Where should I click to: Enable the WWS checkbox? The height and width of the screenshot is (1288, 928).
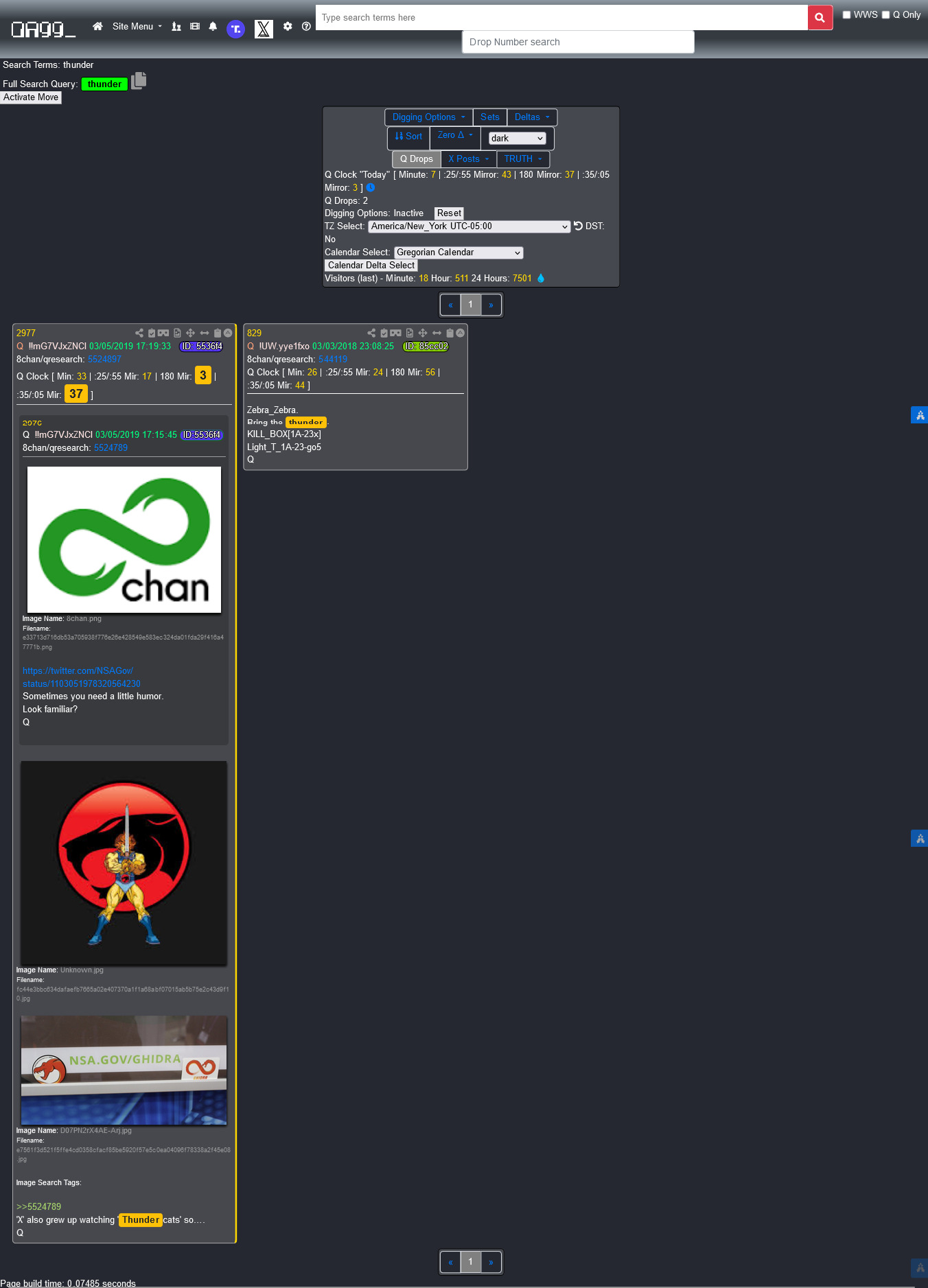(x=847, y=14)
